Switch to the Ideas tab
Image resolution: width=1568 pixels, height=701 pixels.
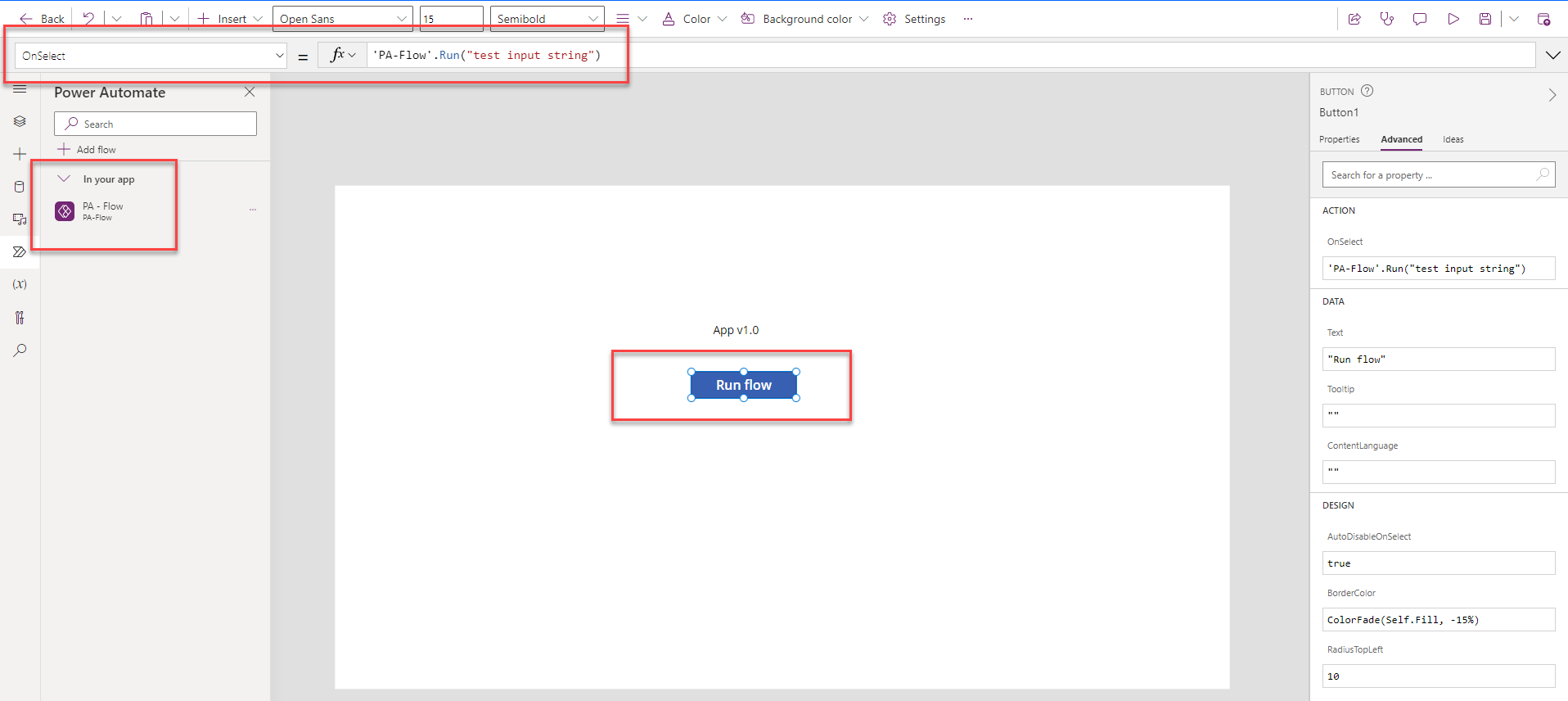(1453, 139)
